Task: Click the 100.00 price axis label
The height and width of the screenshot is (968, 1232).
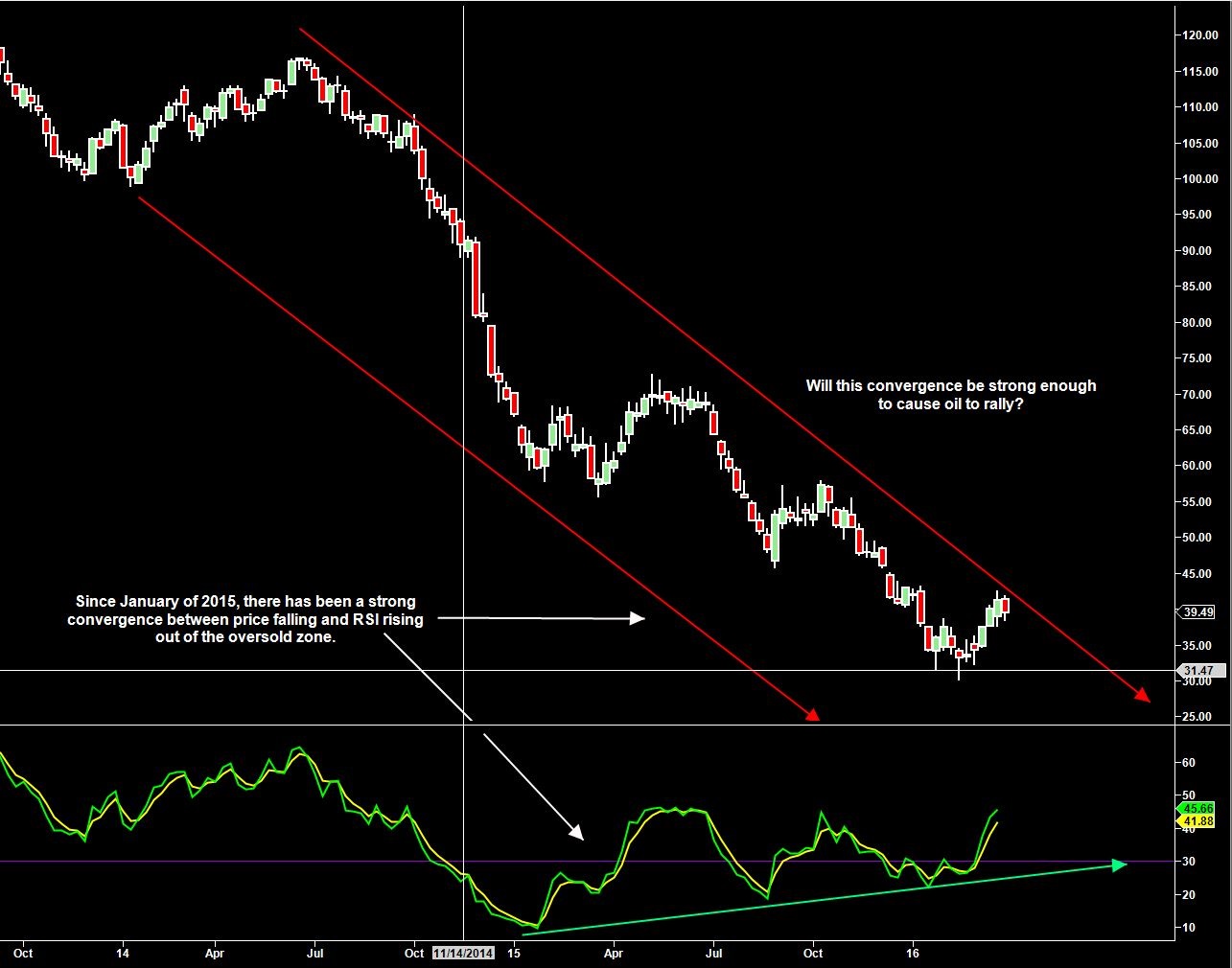Action: point(1199,179)
